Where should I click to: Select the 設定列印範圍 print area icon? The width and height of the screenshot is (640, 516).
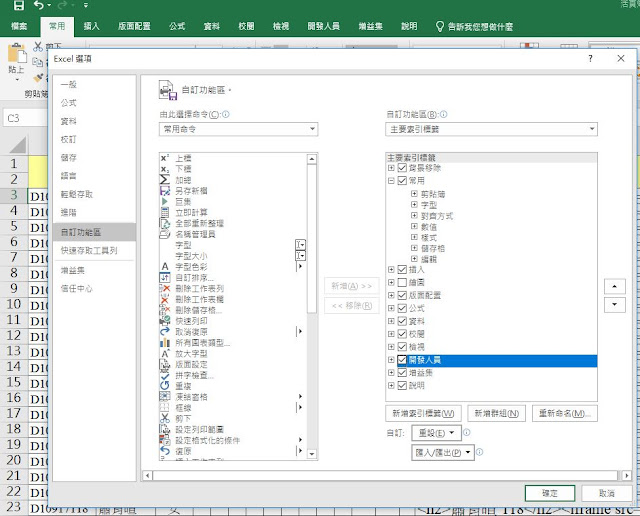(x=164, y=429)
